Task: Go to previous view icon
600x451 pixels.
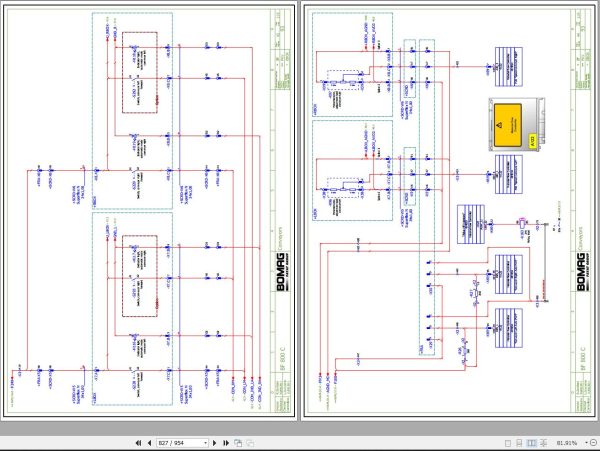Action: point(238,443)
